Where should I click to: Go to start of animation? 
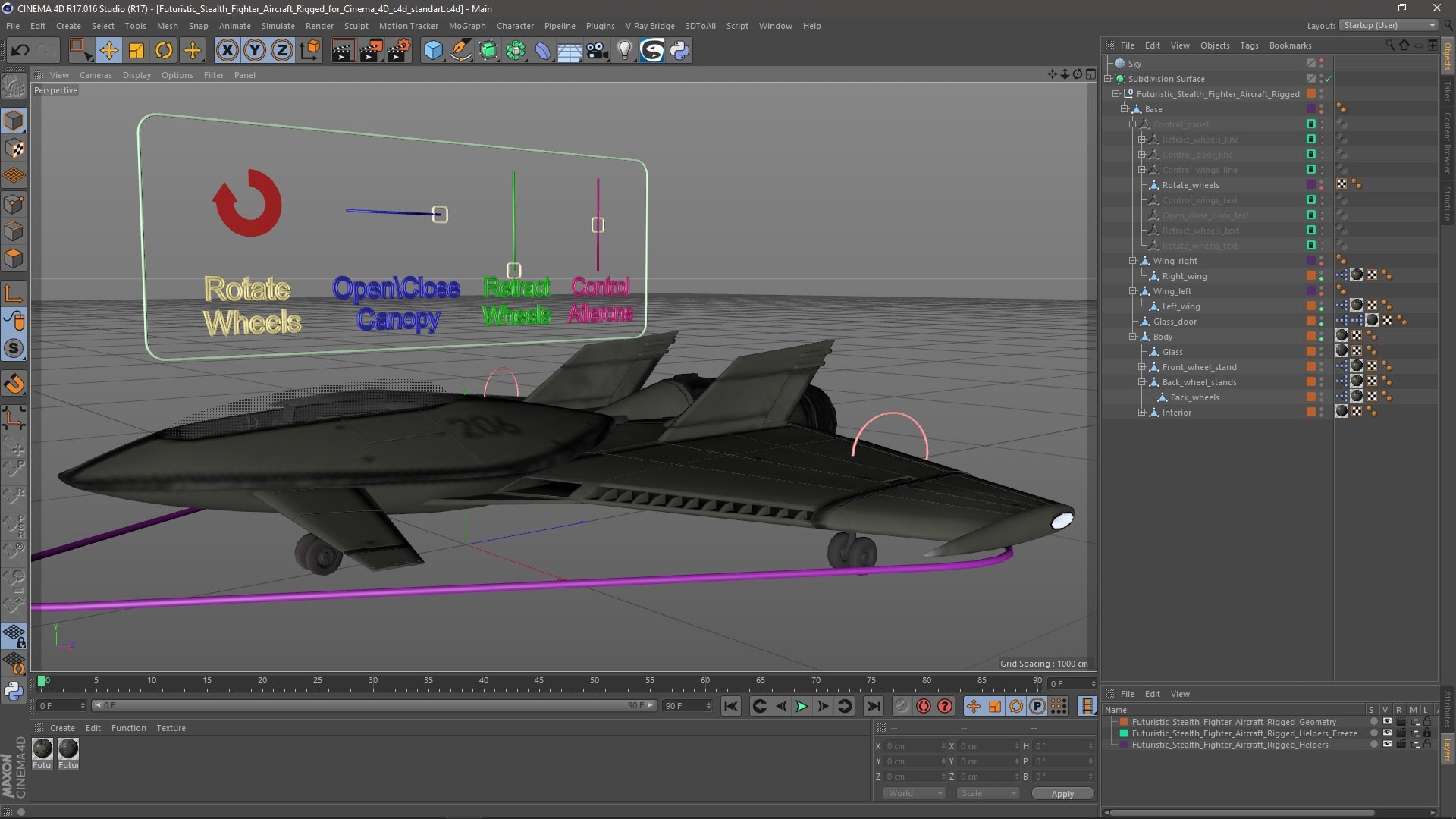(x=730, y=706)
